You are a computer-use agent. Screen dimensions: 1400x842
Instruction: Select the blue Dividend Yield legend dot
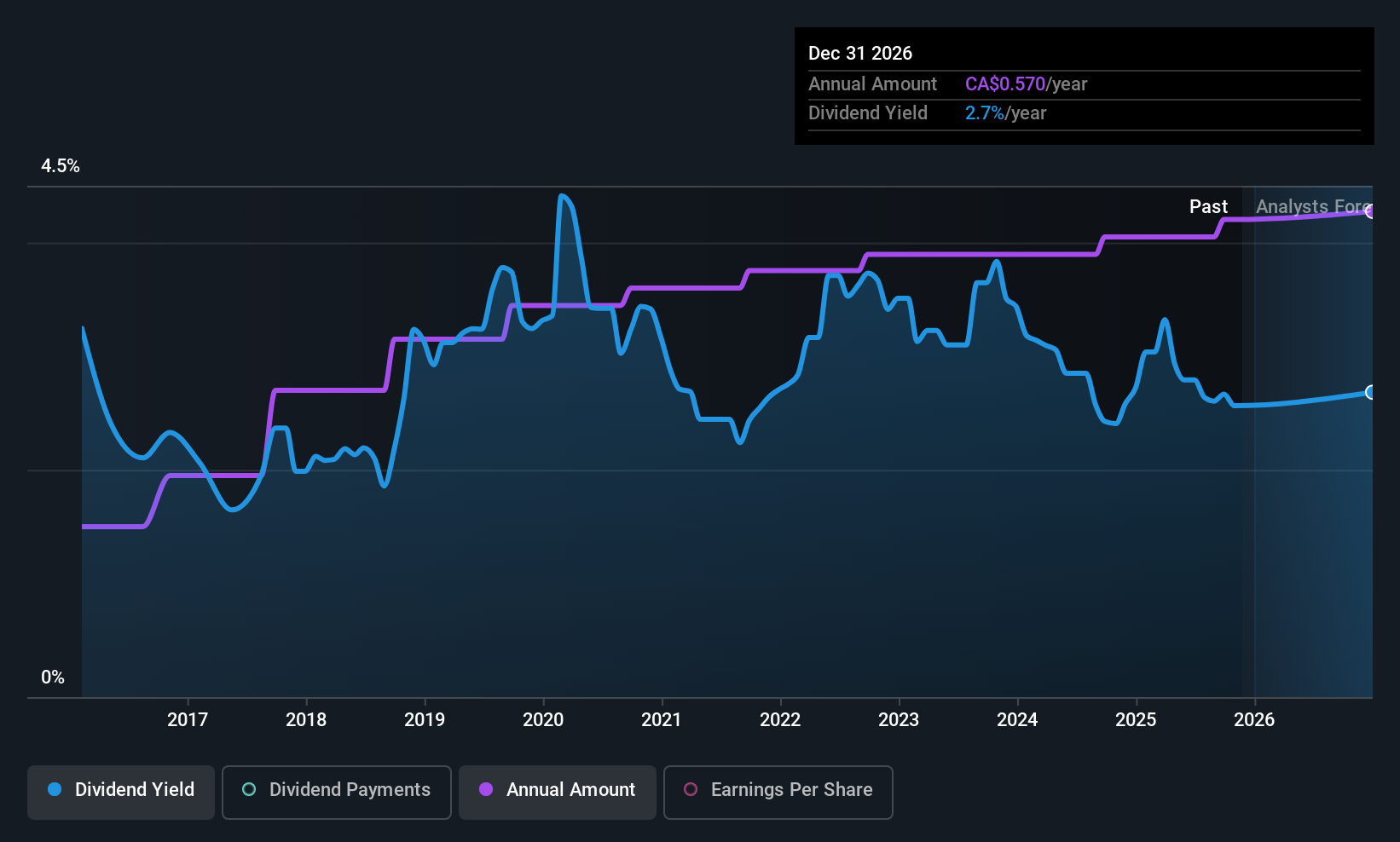tap(54, 790)
